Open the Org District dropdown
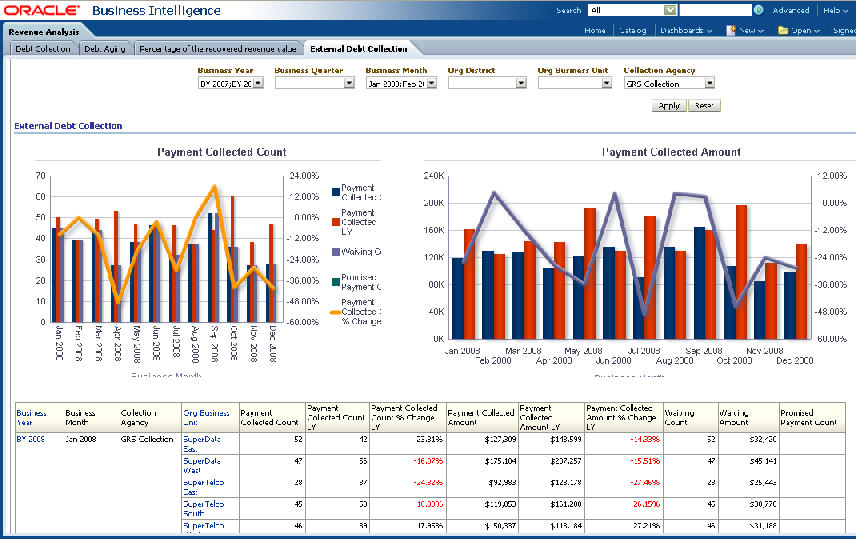Image resolution: width=856 pixels, height=539 pixels. 521,83
